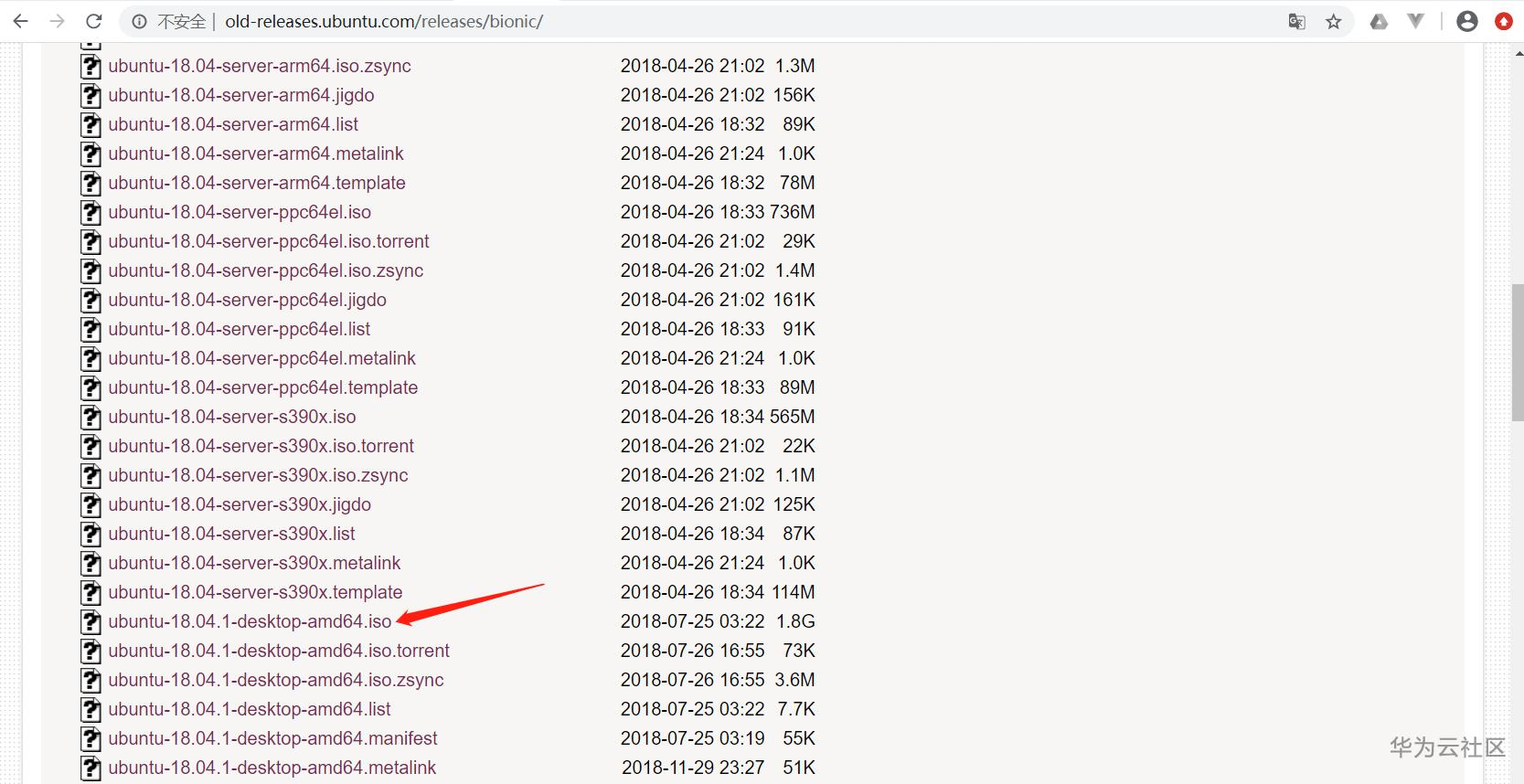Click the translate page icon in address bar

pos(1296,22)
